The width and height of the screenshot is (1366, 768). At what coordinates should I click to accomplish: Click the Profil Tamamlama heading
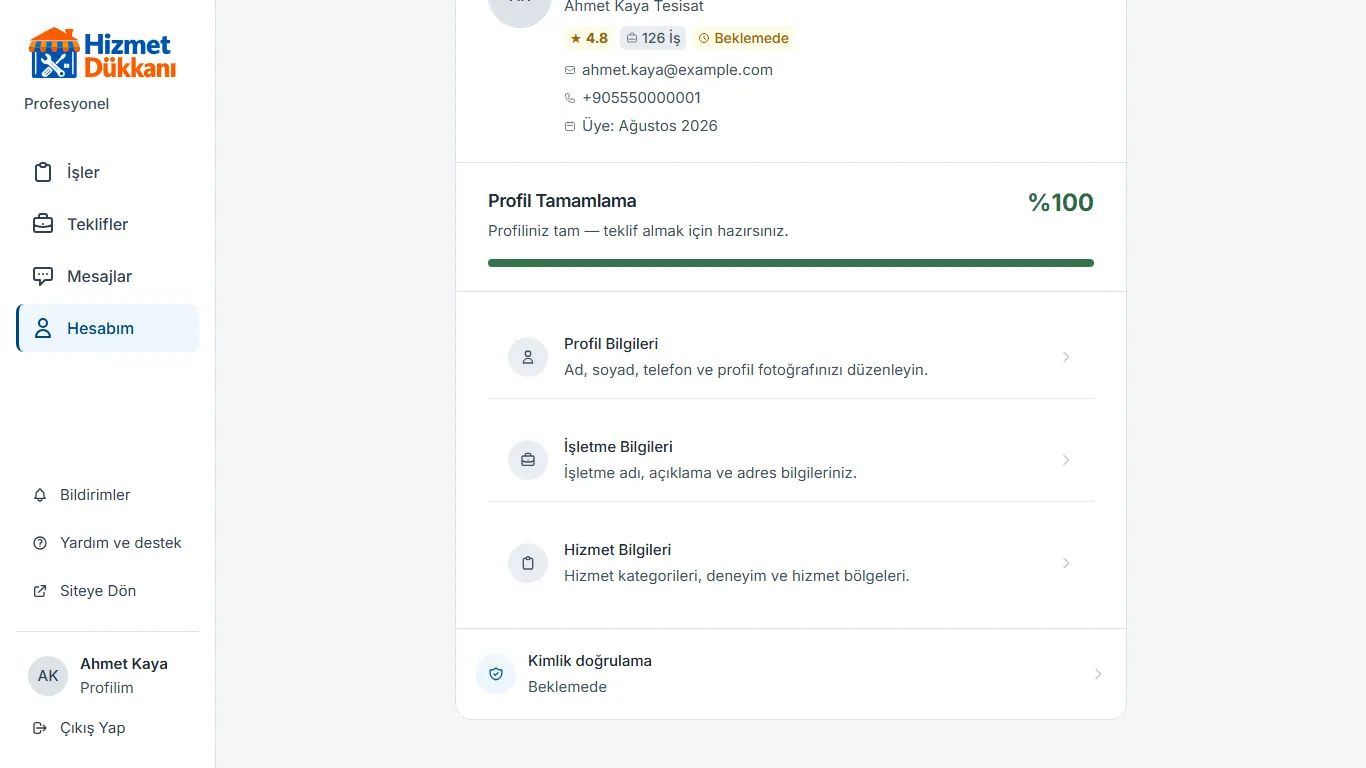[562, 201]
